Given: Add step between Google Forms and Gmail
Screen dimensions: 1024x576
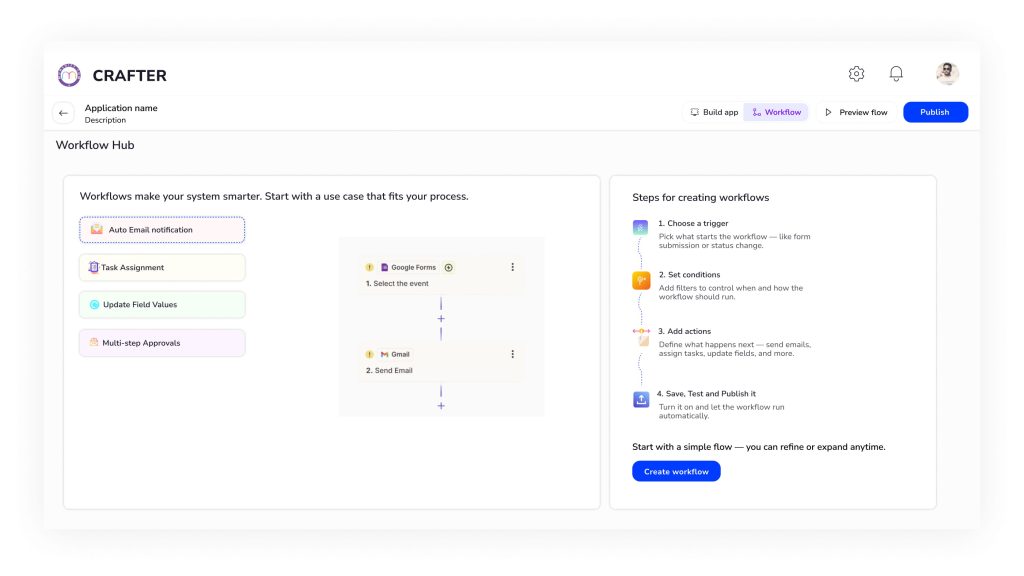Looking at the screenshot, I should click(x=441, y=319).
